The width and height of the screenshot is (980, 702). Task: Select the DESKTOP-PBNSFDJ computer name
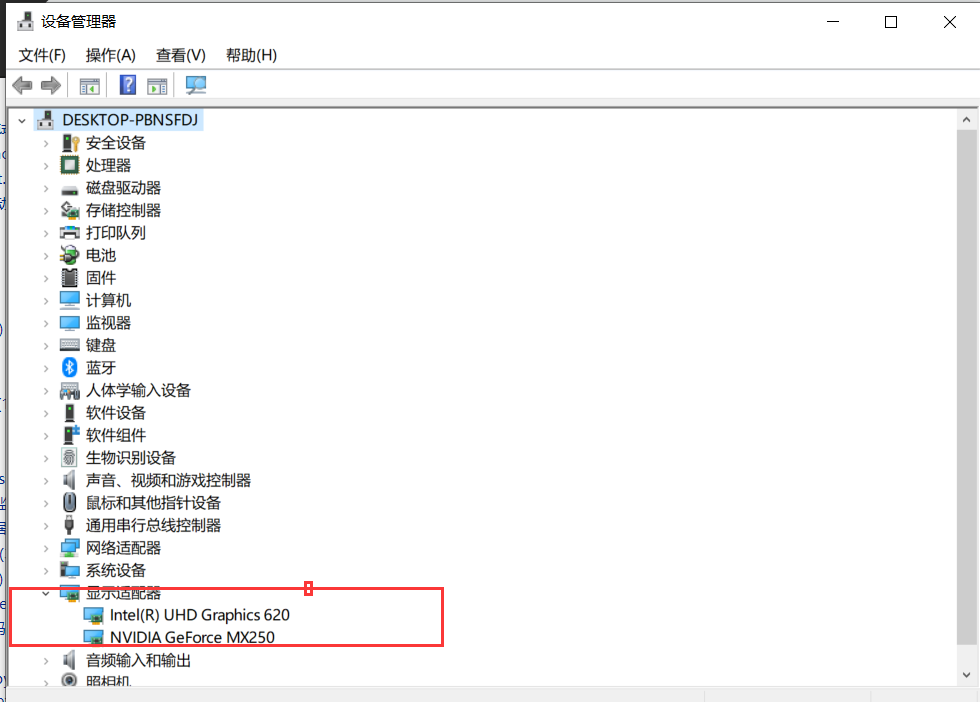click(130, 120)
